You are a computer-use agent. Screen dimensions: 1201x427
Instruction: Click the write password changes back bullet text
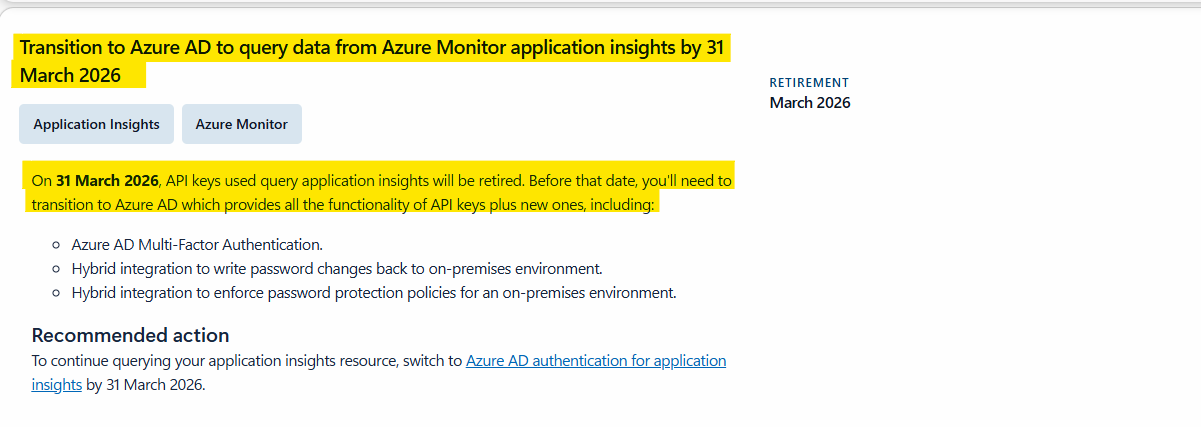tap(337, 268)
